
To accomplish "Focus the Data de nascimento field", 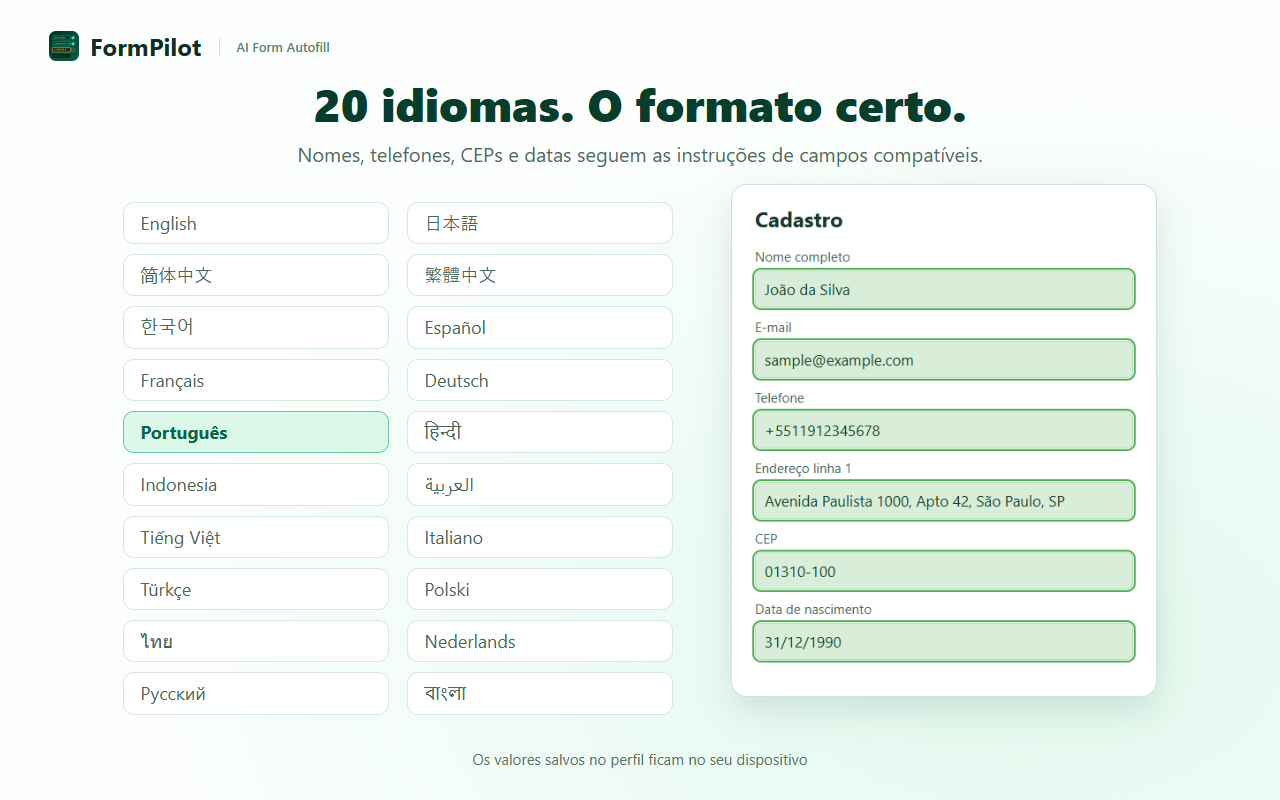I will (x=944, y=642).
